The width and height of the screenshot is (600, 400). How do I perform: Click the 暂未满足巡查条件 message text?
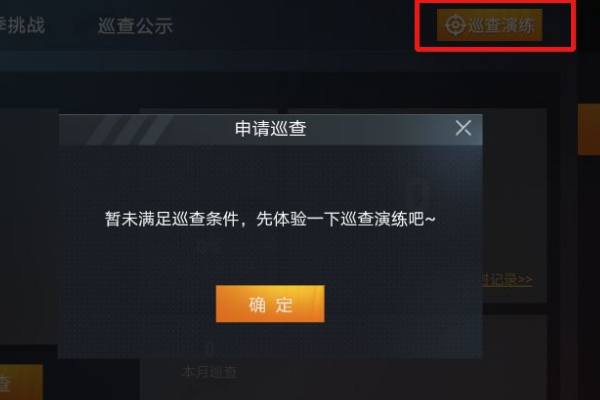[172, 219]
